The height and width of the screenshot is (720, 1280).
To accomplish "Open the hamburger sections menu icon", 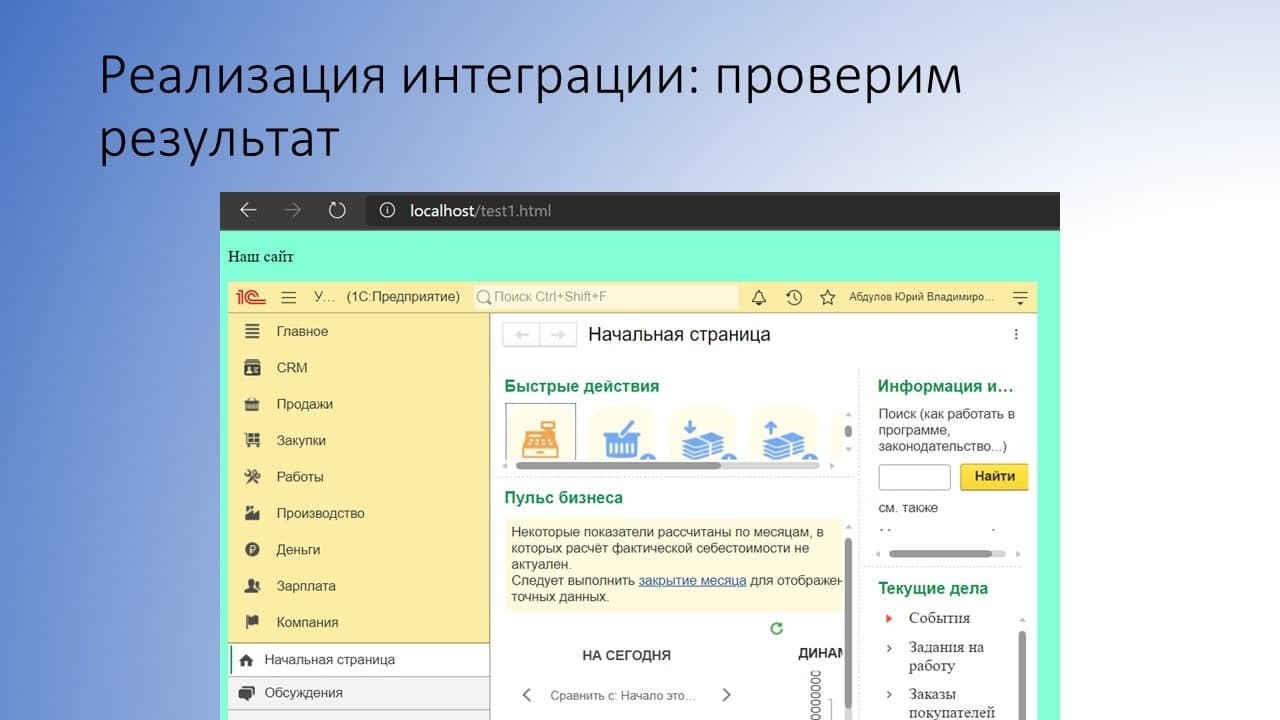I will [289, 297].
